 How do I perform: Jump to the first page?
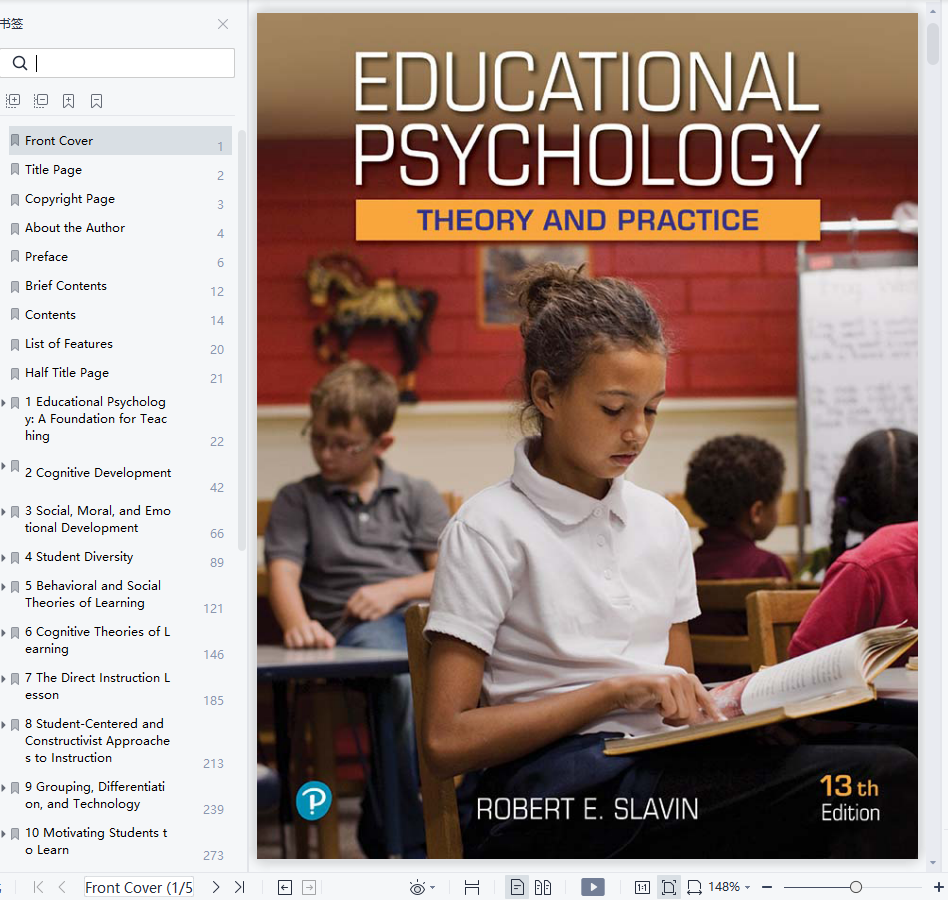(39, 887)
